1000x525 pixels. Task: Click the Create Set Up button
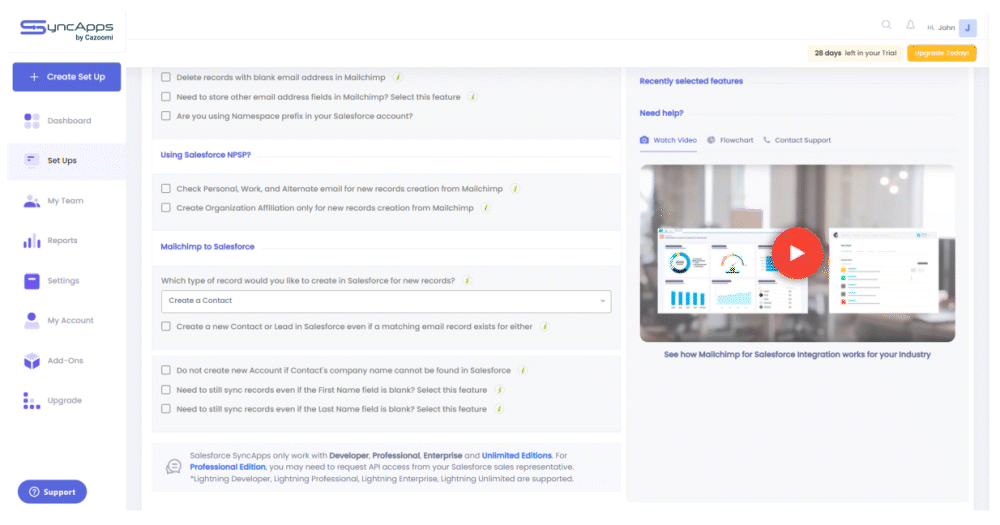[67, 77]
